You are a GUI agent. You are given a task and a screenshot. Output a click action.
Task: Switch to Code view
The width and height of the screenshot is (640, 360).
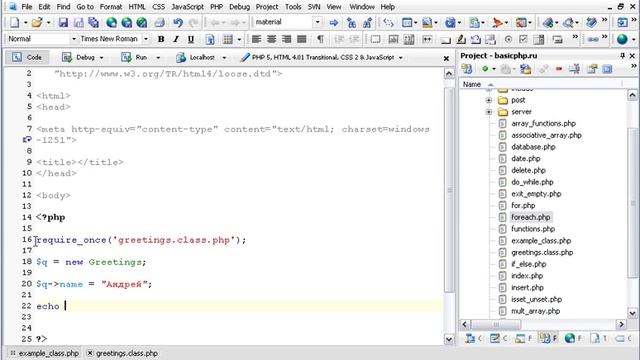(27, 58)
